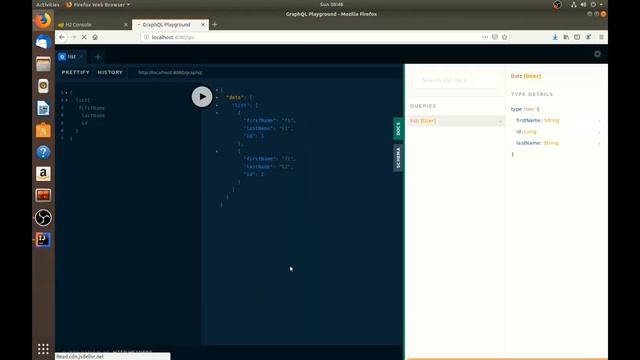
Task: Open Files manager from dock
Action: [43, 64]
